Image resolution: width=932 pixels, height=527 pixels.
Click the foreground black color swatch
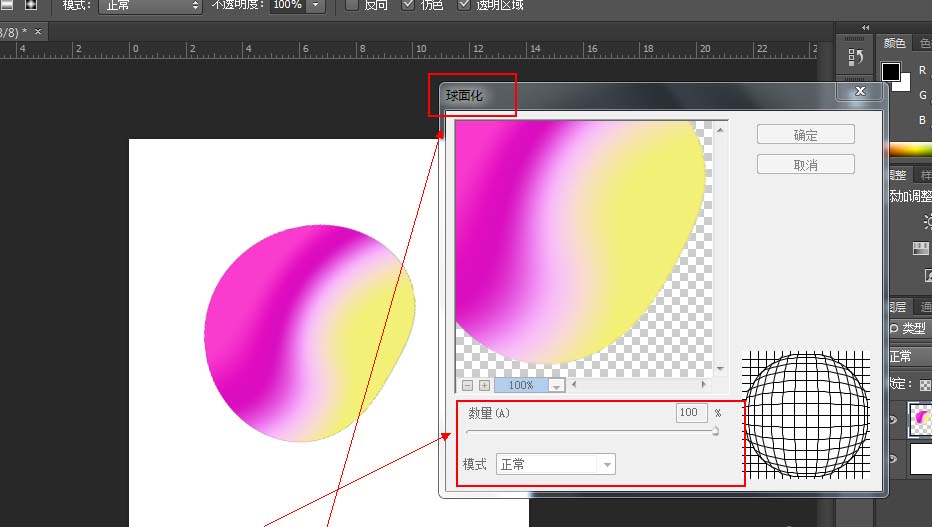(890, 72)
